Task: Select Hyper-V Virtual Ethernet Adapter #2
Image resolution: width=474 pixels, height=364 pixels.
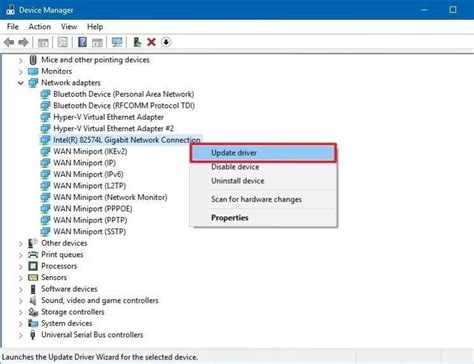Action: click(114, 128)
